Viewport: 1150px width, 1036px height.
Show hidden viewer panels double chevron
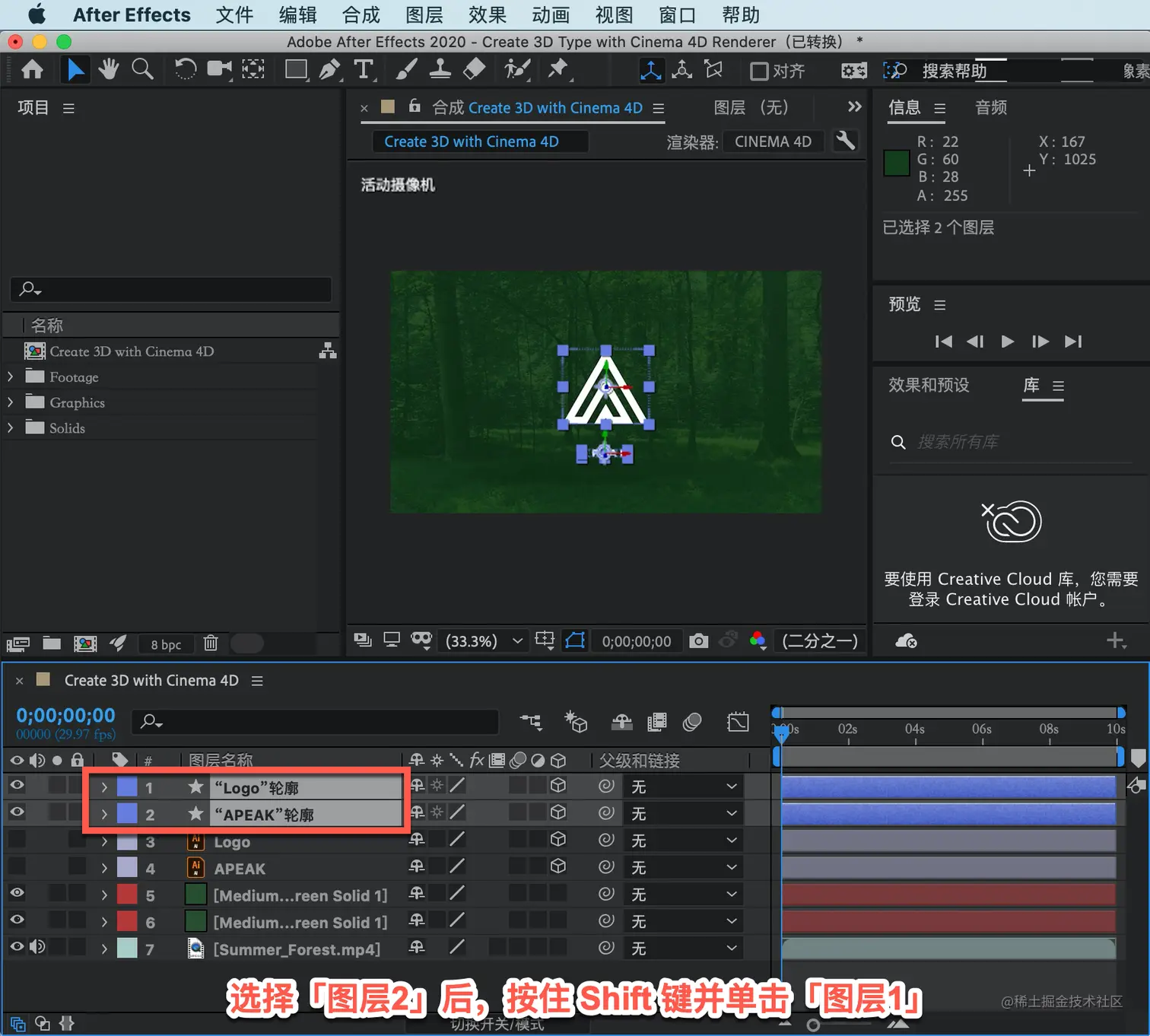[x=855, y=106]
